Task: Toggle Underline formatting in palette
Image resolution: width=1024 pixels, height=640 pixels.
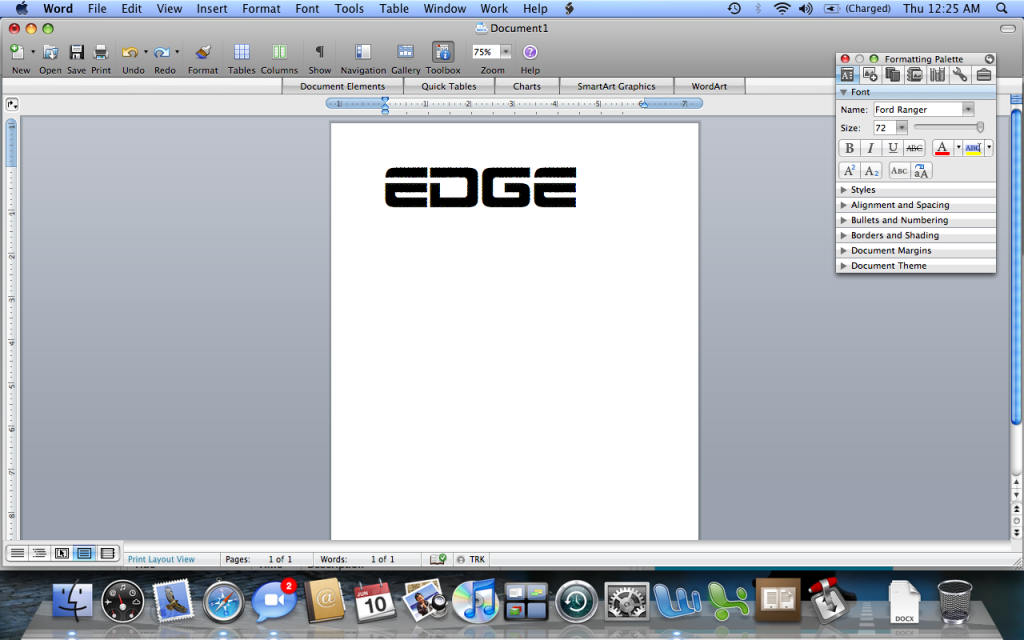Action: pos(893,148)
